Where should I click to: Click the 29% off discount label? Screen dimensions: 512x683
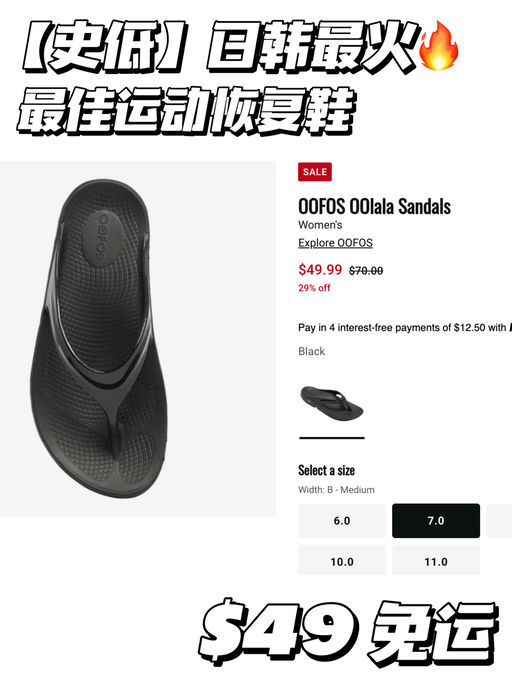[314, 288]
